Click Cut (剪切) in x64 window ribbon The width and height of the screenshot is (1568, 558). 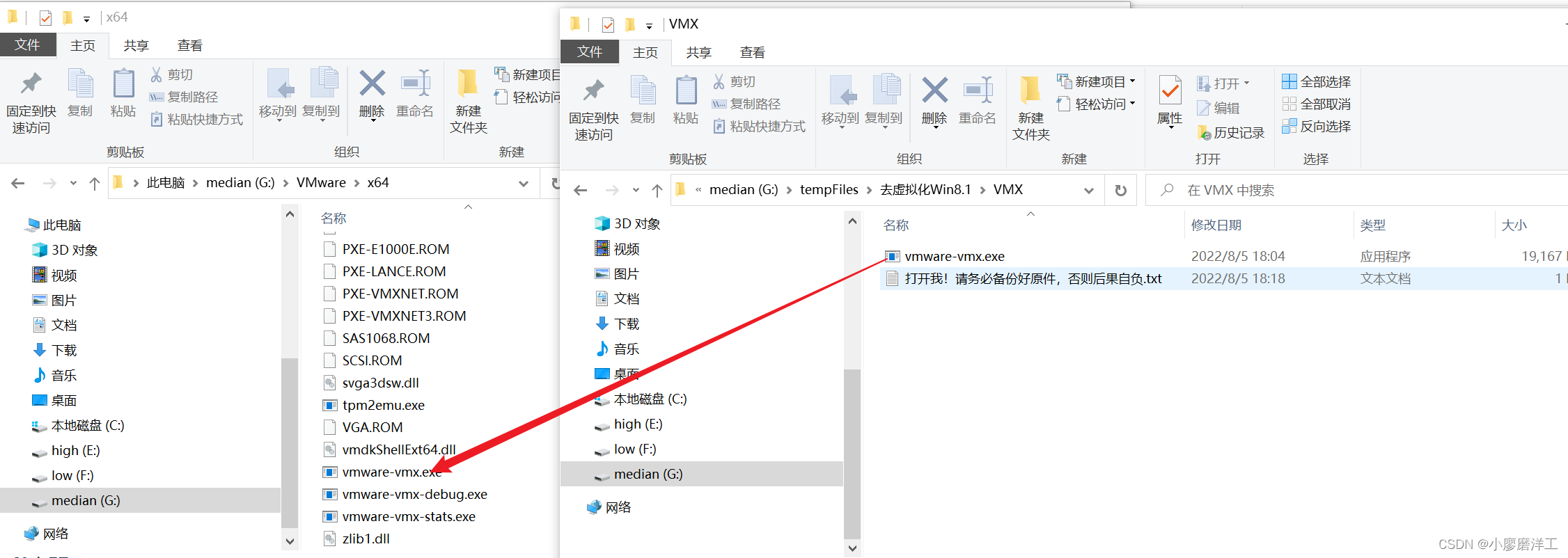point(172,74)
